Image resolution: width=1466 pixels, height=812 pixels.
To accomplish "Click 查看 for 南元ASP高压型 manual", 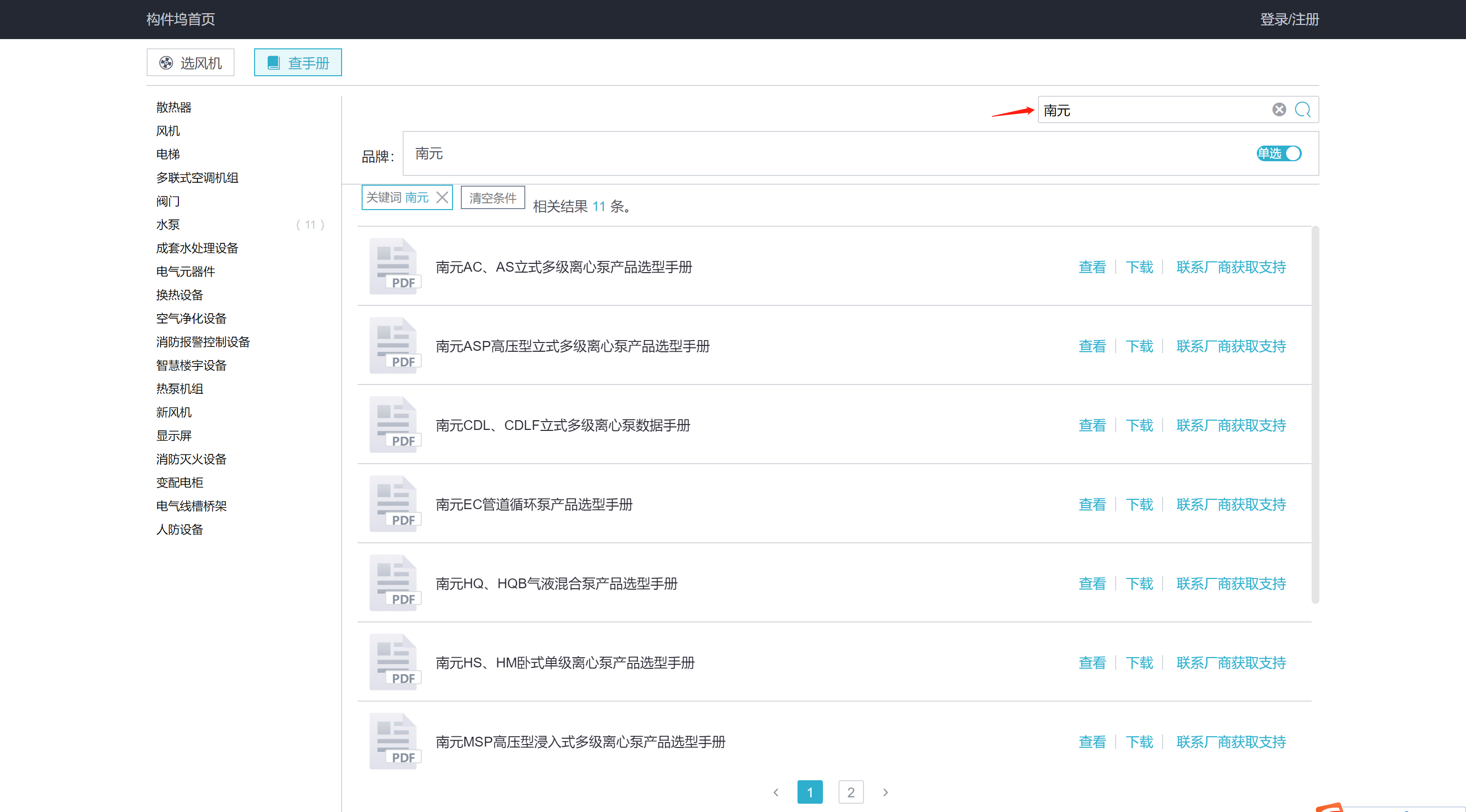I will tap(1092, 346).
